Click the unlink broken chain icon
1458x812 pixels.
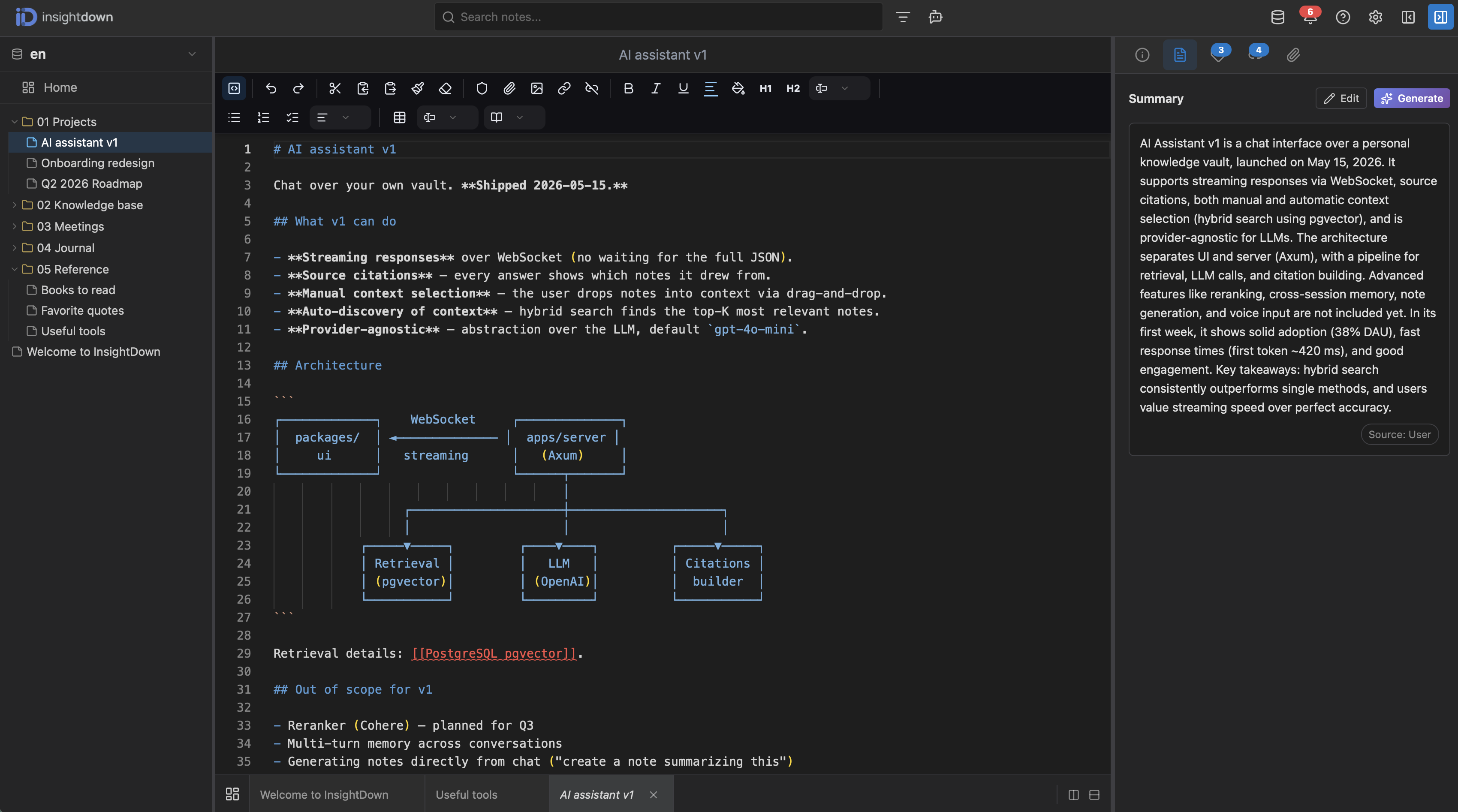pos(591,88)
